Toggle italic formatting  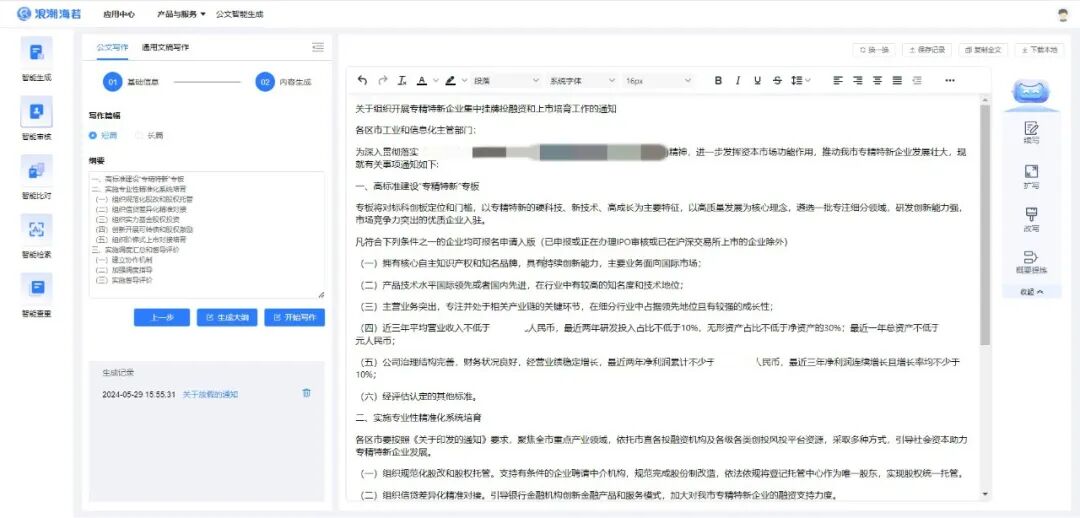(x=738, y=81)
